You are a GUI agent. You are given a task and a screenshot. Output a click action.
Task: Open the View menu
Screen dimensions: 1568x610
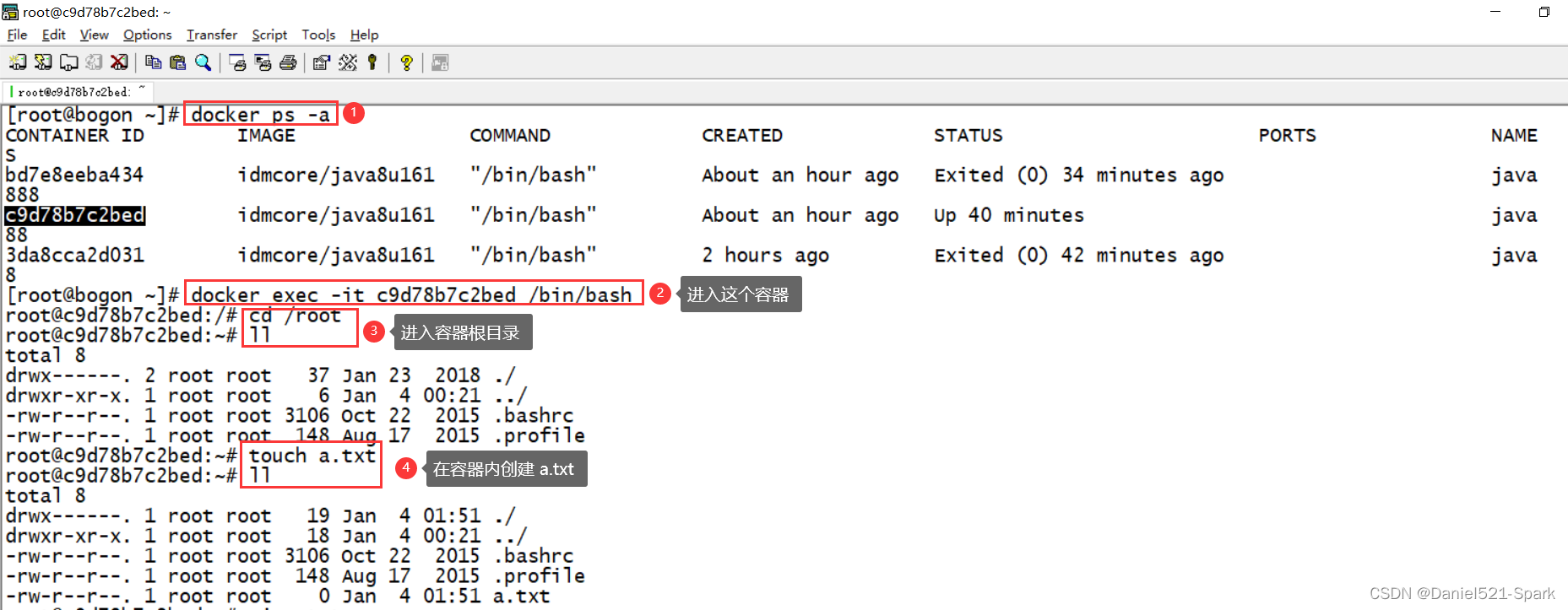coord(94,35)
